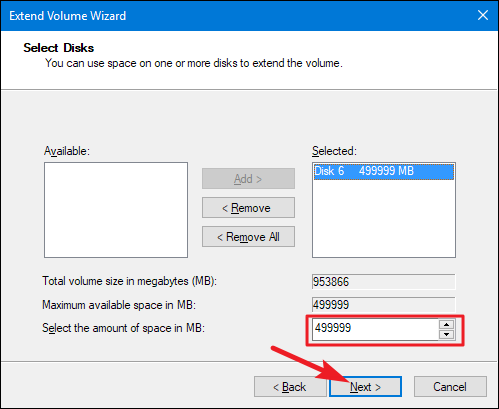
Task: Remove the selected disk with Remove button
Action: point(248,208)
